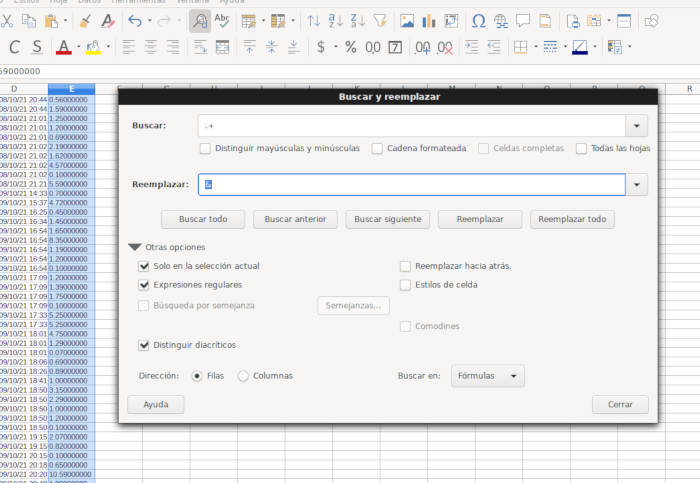Click the Cerrar button
The image size is (700, 483).
coord(620,404)
